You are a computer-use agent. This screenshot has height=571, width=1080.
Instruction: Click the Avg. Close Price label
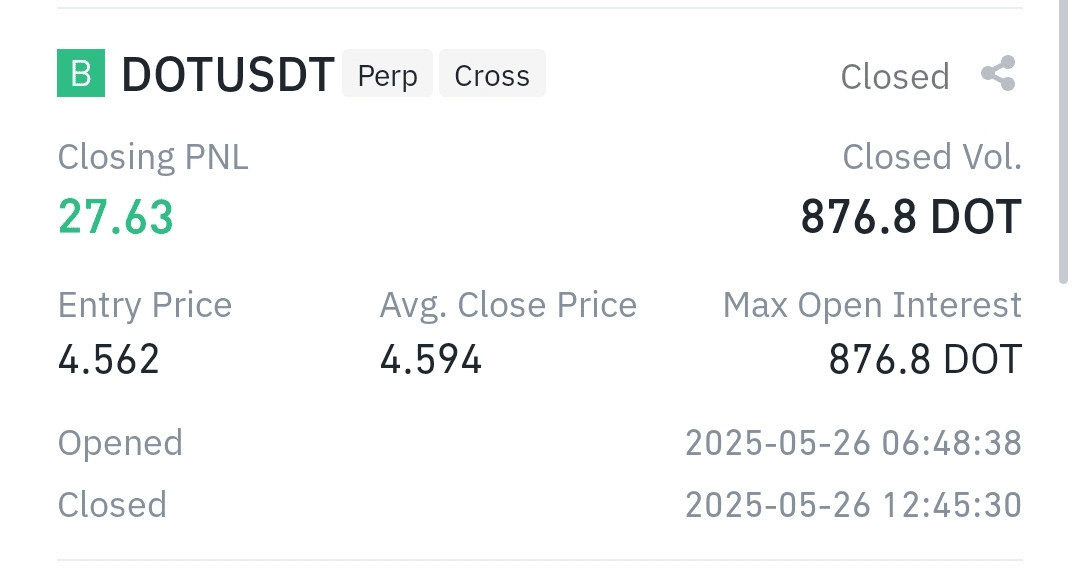508,305
